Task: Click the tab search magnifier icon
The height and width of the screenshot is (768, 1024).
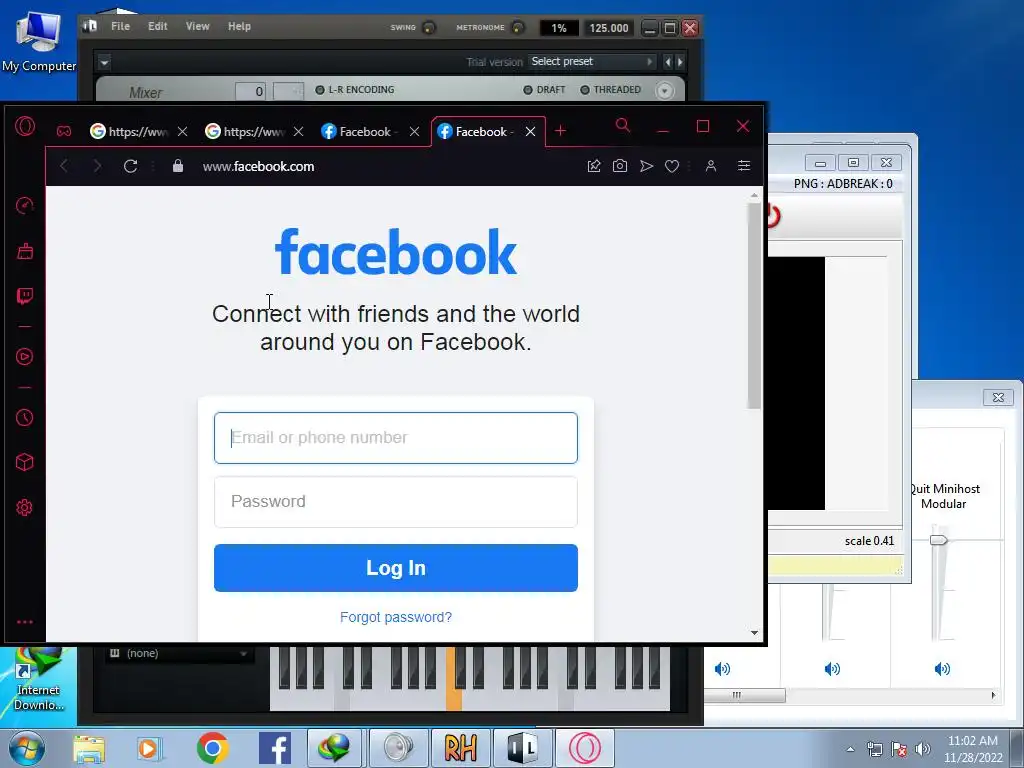Action: point(623,125)
